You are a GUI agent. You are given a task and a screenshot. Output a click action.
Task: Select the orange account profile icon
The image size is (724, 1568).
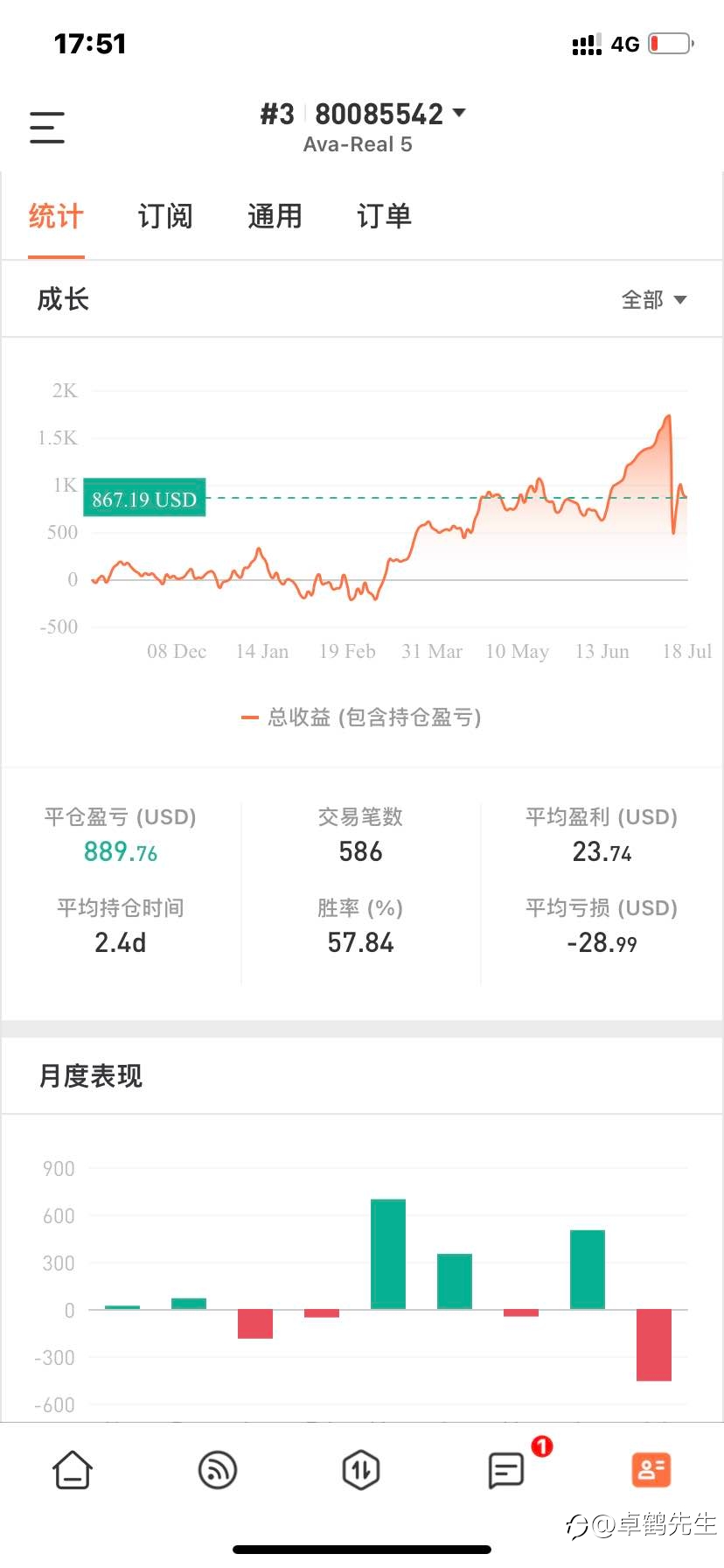[x=651, y=1470]
